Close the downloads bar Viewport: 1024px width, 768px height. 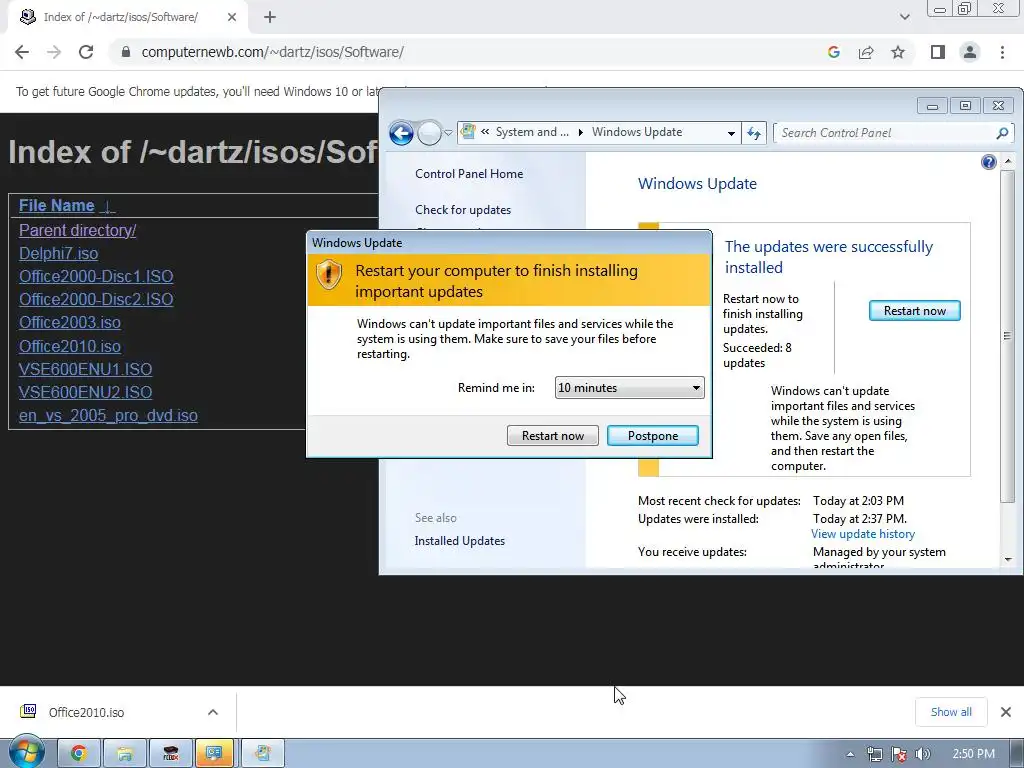1006,712
